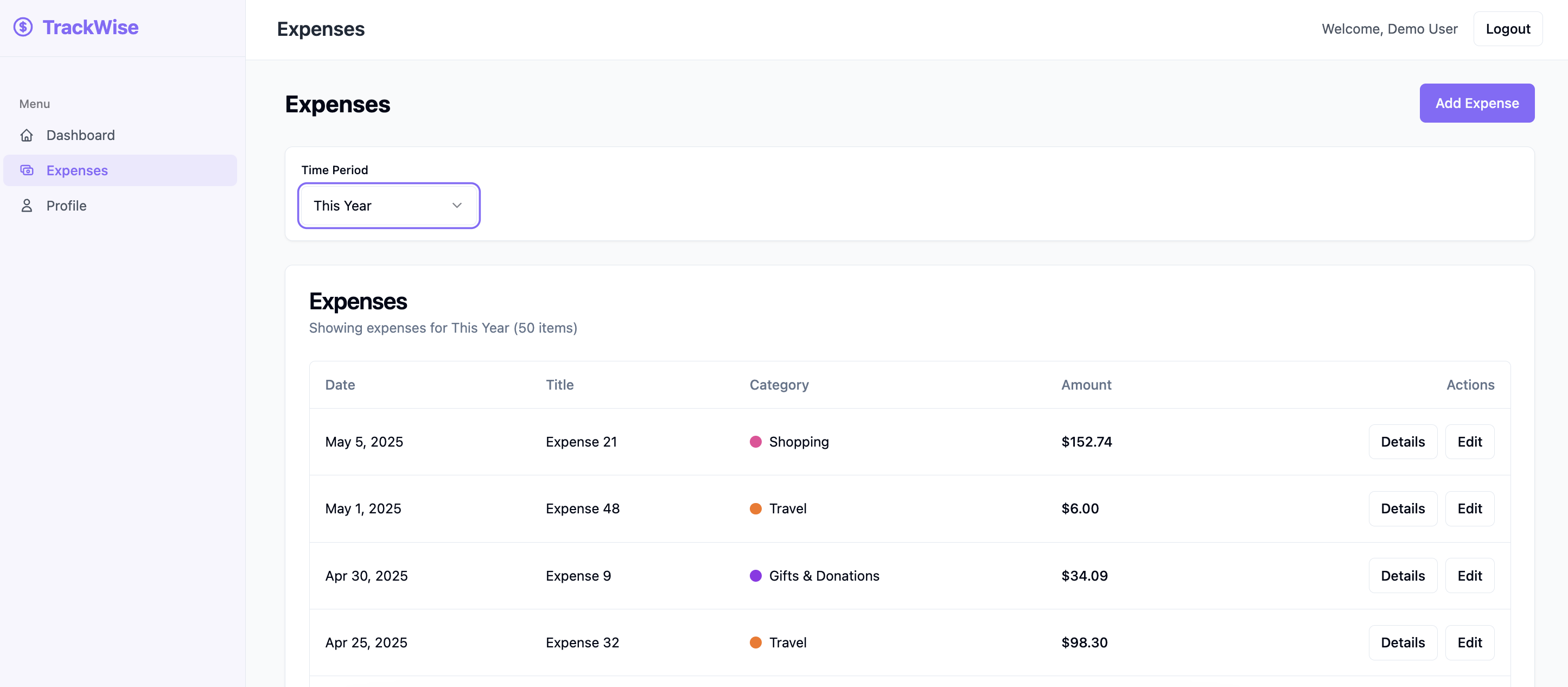Edit the Apr 25 Expense 32 row

pos(1469,643)
